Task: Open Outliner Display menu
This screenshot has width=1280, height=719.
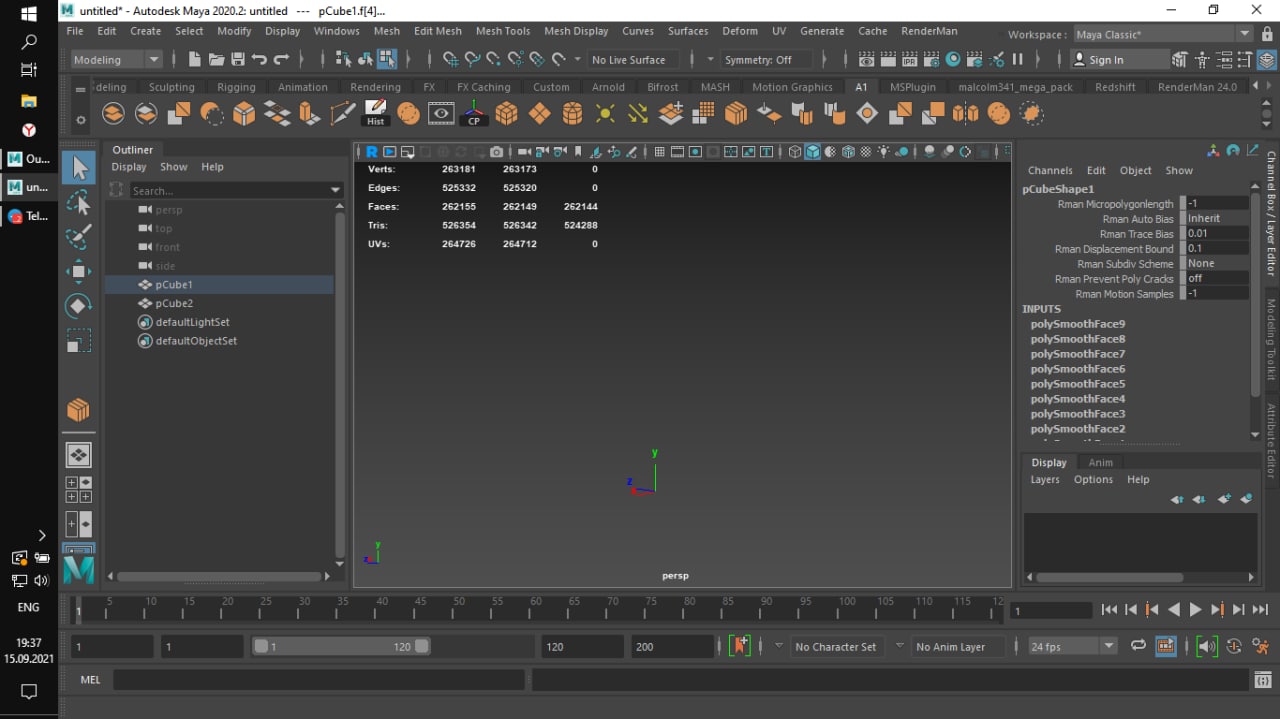Action: (128, 167)
